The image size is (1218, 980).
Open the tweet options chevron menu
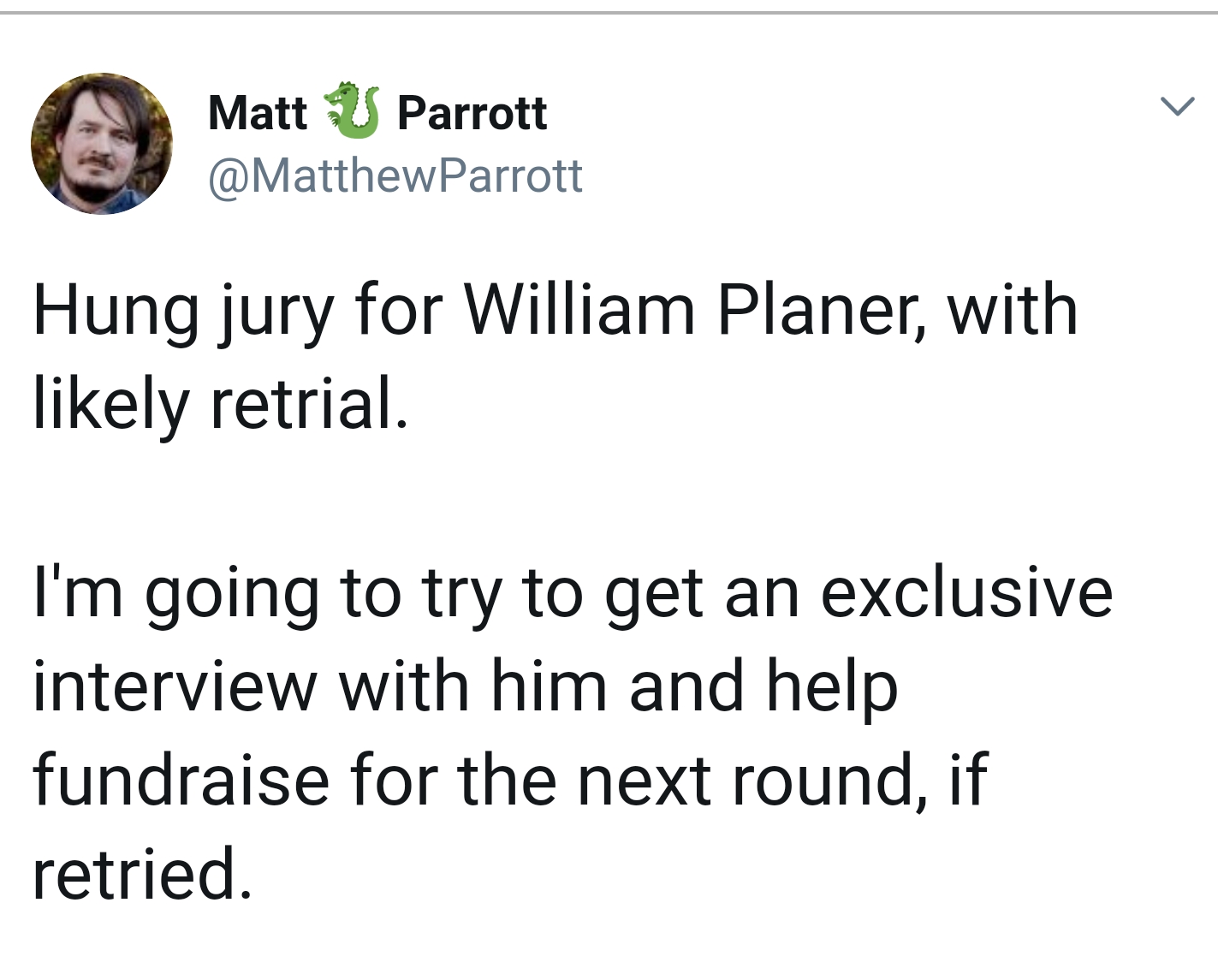(x=1177, y=106)
